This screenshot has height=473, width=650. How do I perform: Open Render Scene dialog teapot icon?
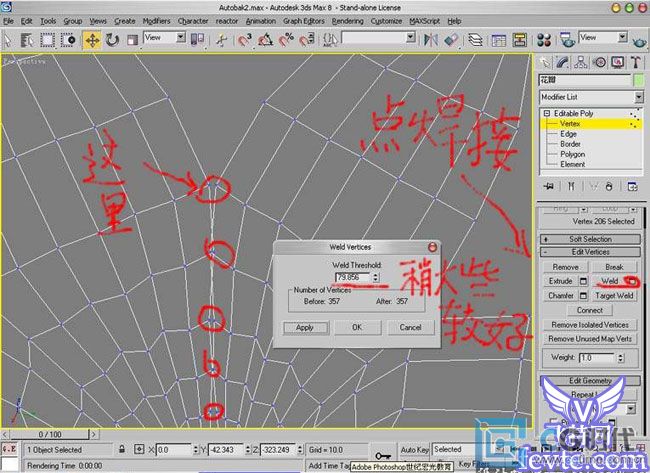[567, 40]
